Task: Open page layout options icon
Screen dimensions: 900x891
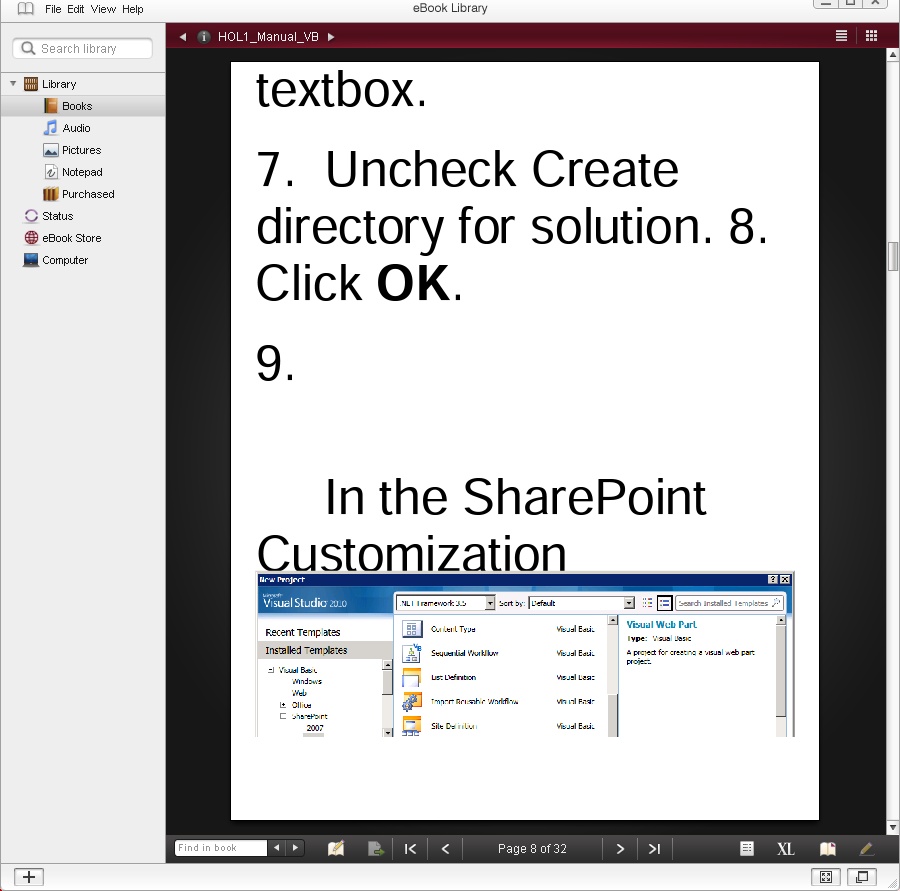Action: [x=747, y=849]
